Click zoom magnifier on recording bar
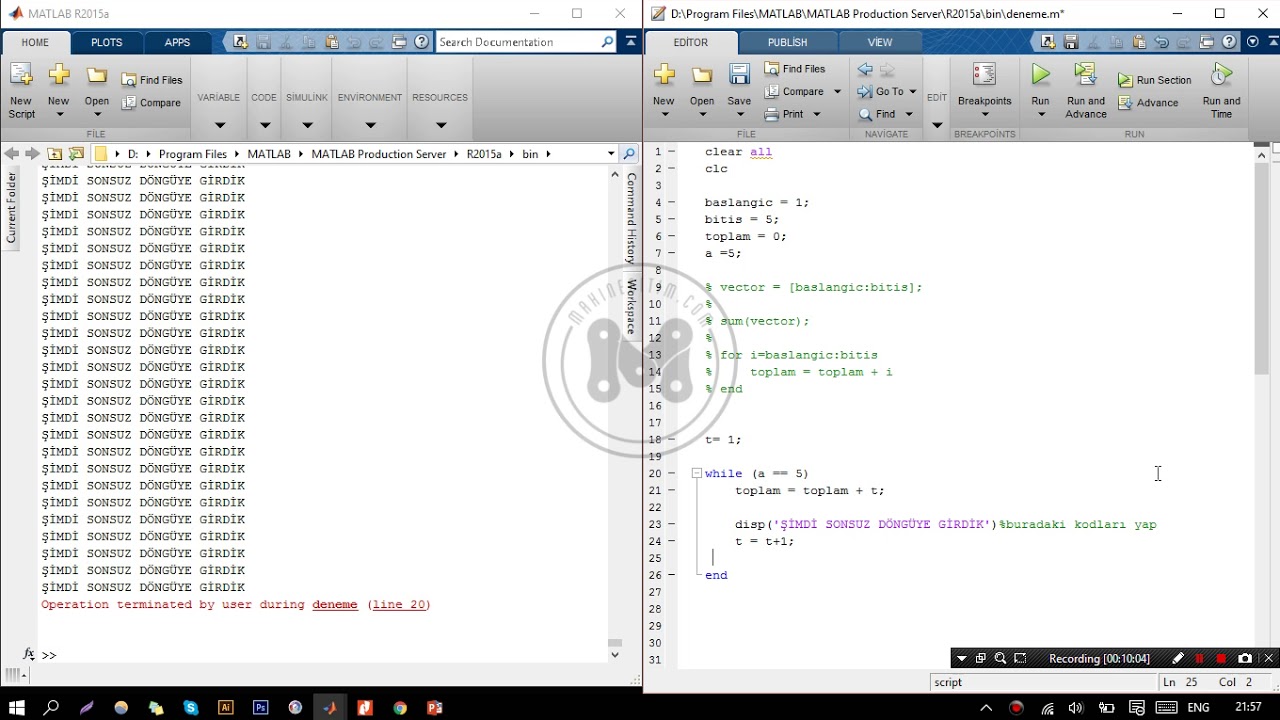Viewport: 1280px width, 720px height. [x=1000, y=658]
